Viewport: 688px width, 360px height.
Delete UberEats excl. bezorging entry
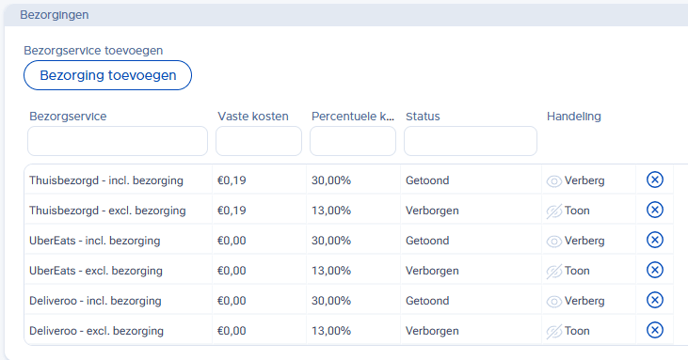[655, 270]
